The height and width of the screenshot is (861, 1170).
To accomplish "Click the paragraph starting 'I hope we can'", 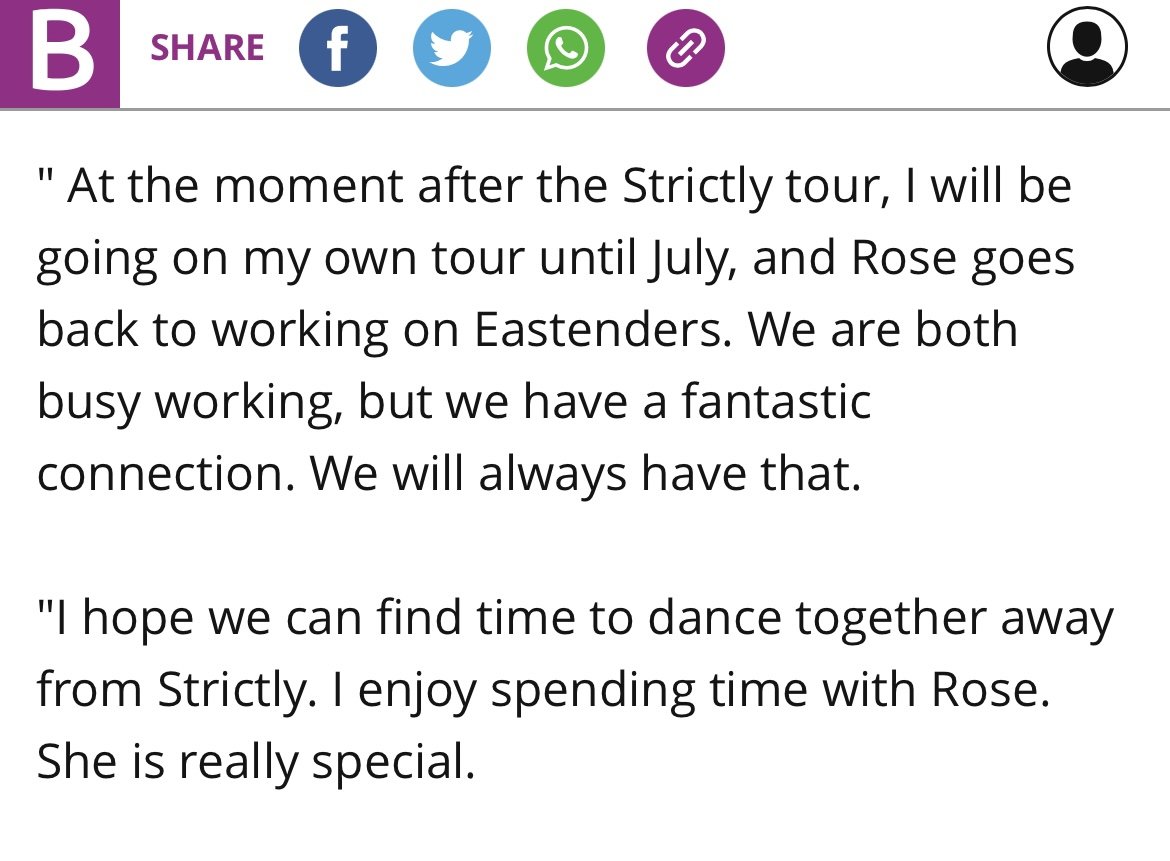I will coord(575,689).
